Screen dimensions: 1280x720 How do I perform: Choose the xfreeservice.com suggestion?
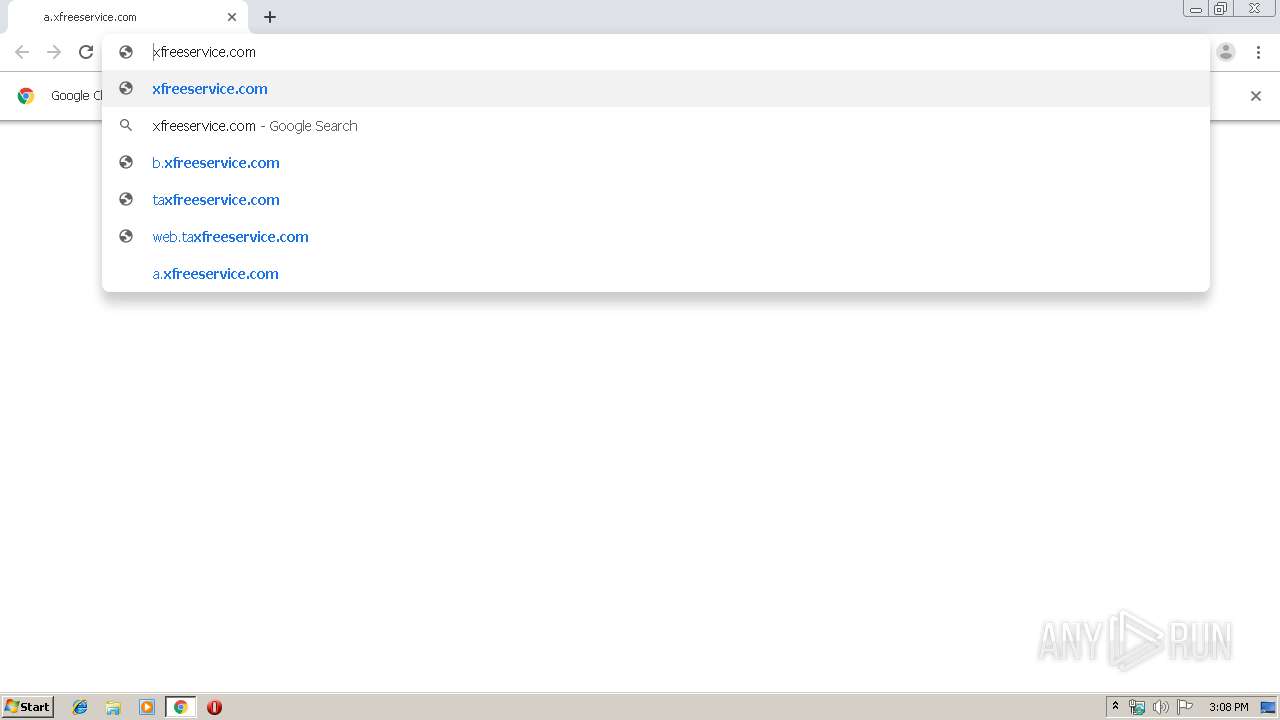point(656,89)
